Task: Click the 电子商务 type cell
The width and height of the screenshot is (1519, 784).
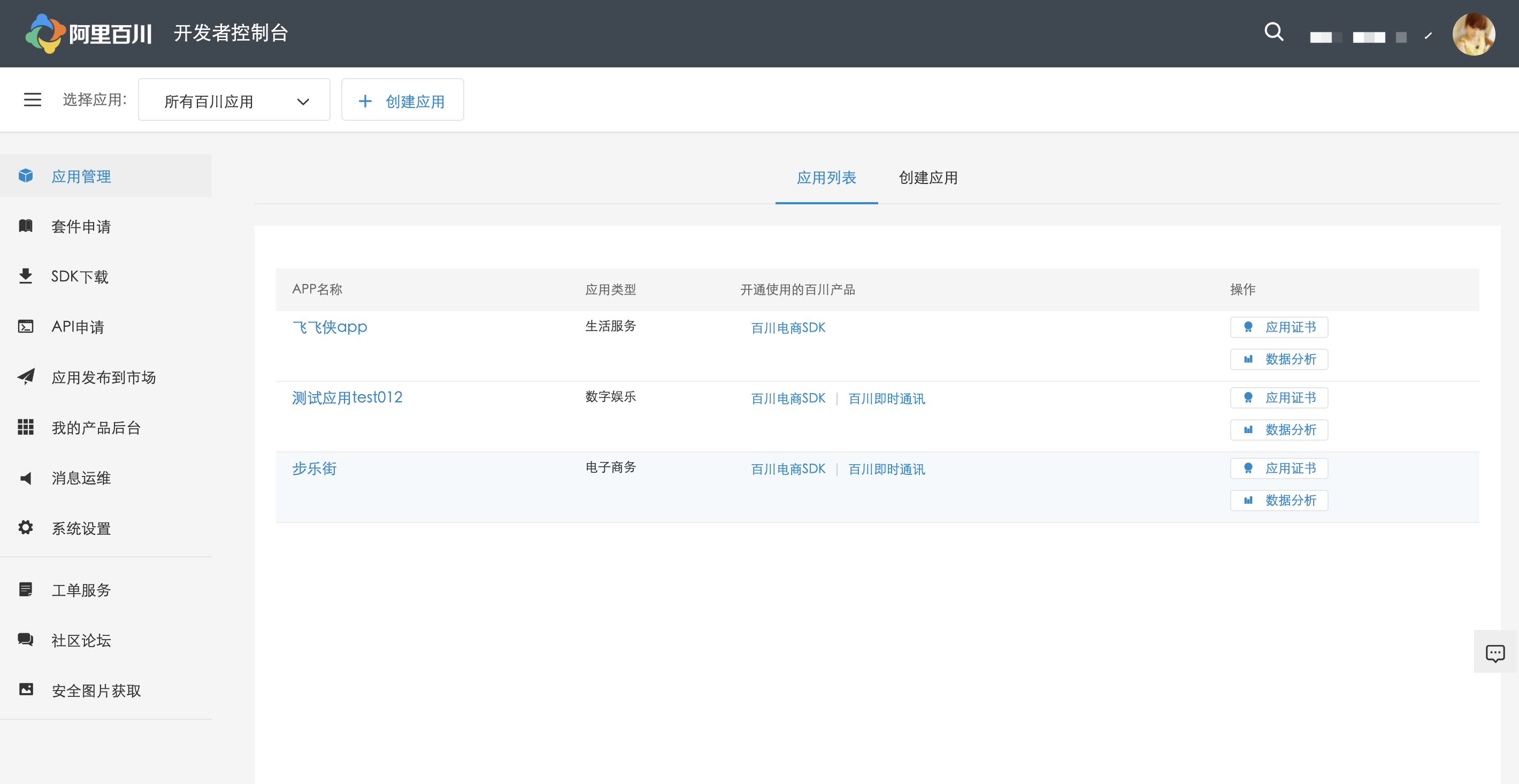Action: tap(610, 467)
